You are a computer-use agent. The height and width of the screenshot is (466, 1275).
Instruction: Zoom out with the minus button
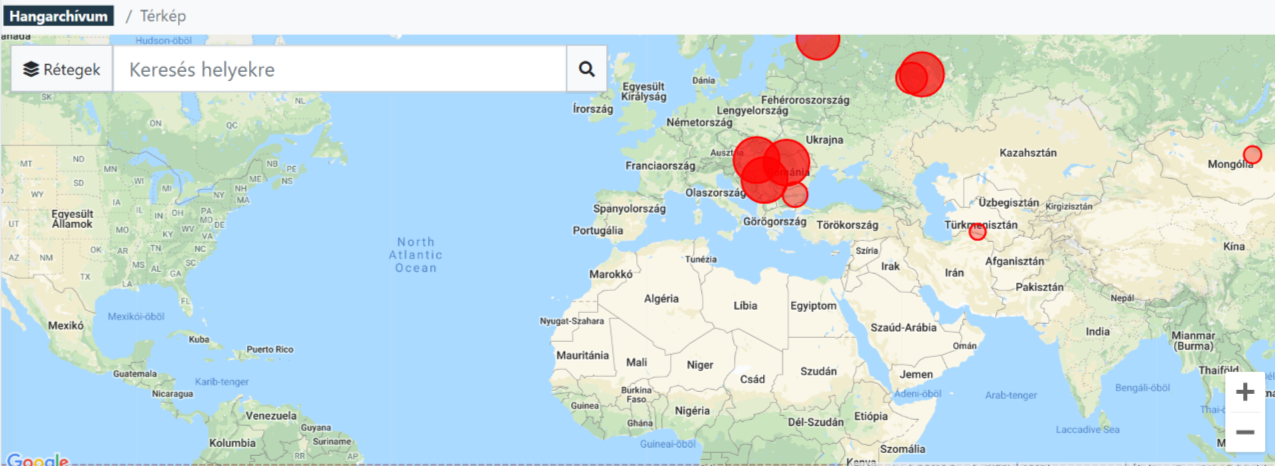coord(1245,432)
